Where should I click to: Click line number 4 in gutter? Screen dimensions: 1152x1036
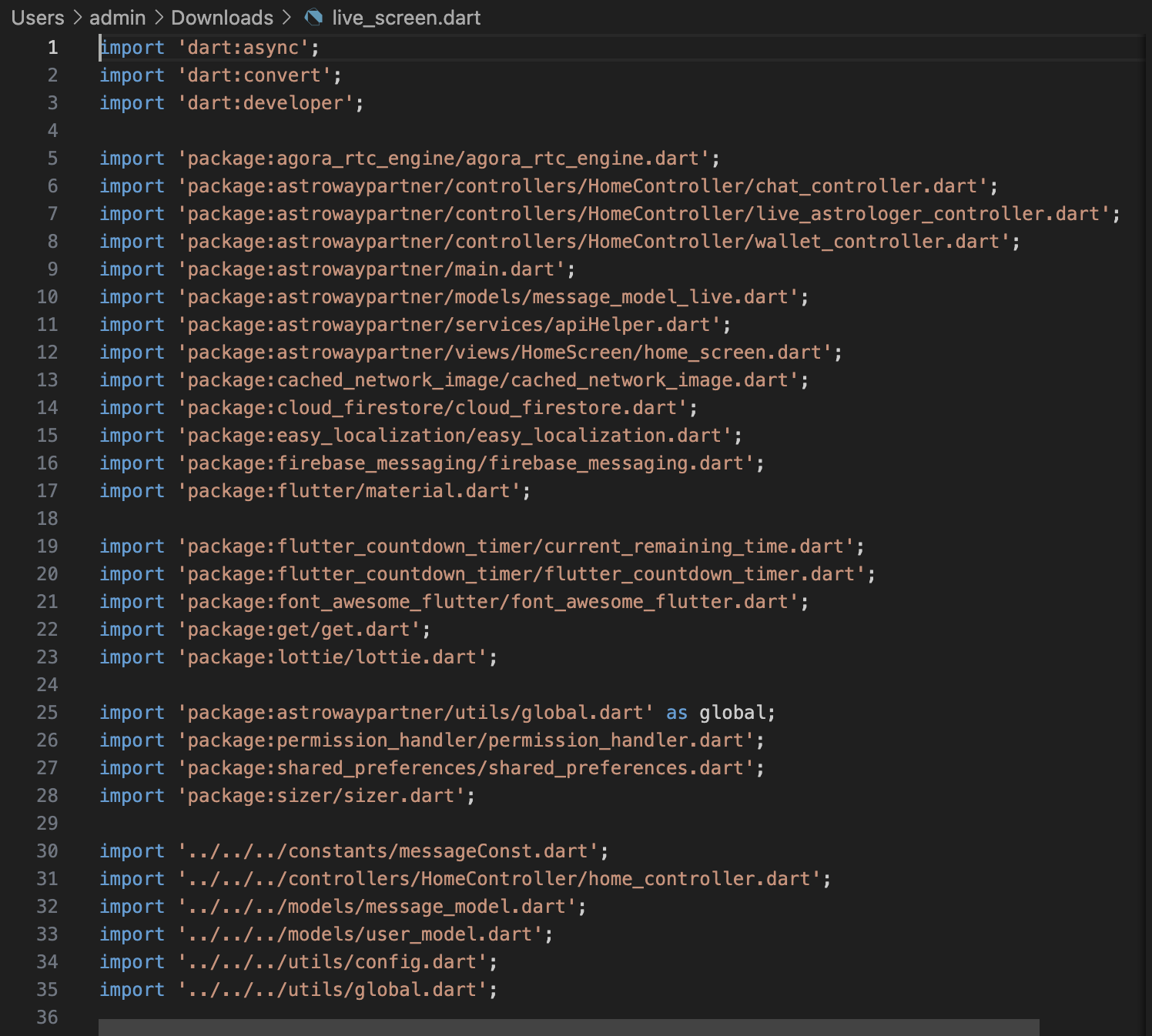pyautogui.click(x=52, y=131)
